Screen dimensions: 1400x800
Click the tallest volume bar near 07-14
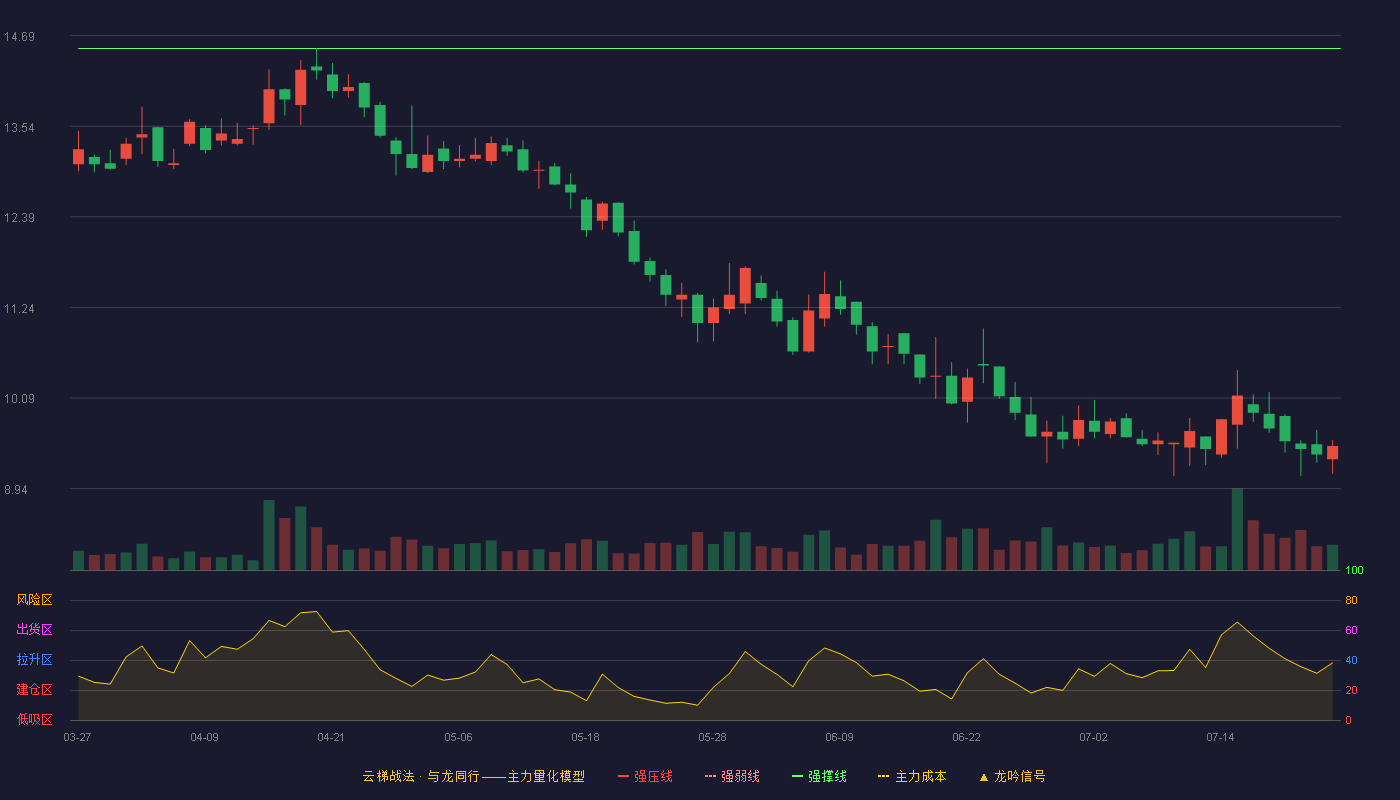[1237, 529]
